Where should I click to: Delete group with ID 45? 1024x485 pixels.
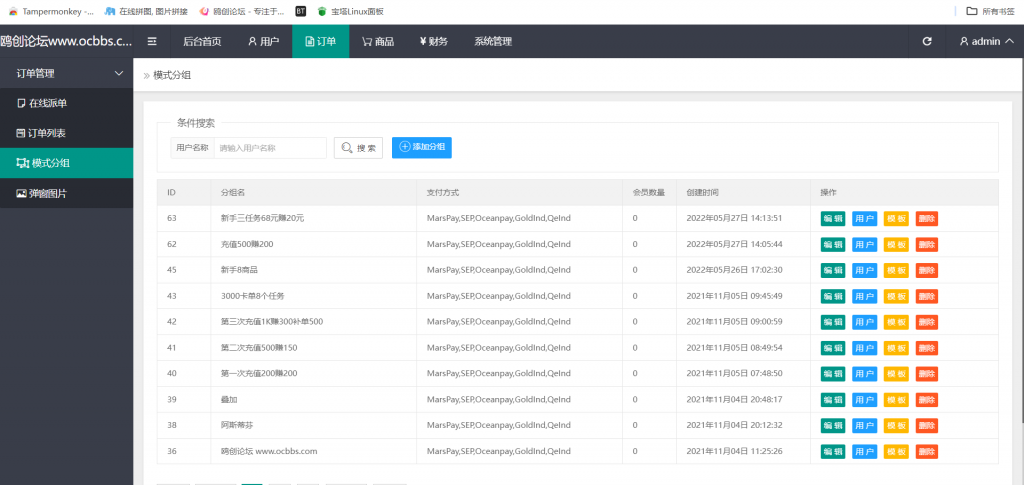coord(927,270)
